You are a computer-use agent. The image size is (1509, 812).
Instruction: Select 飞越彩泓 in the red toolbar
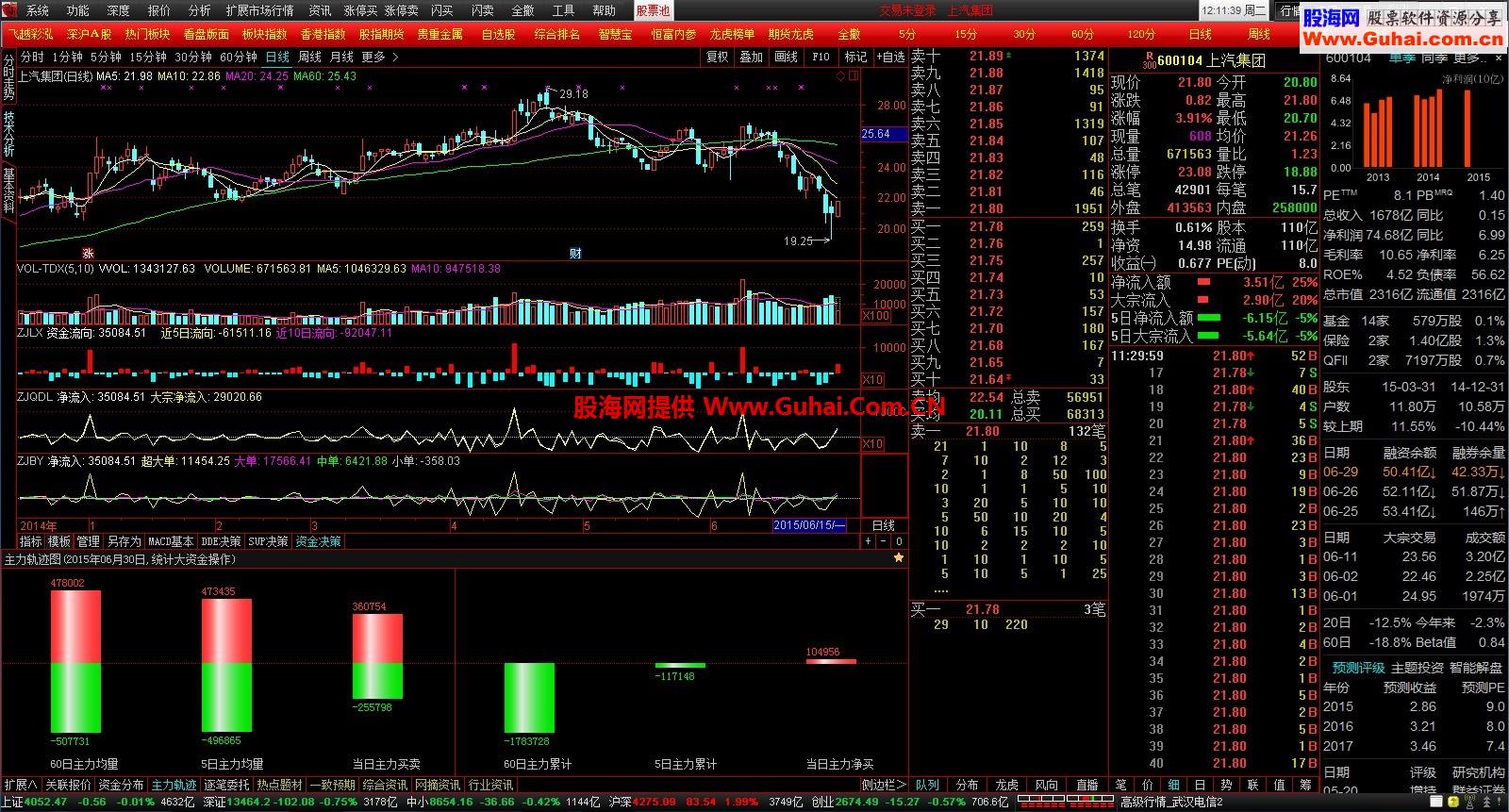31,34
